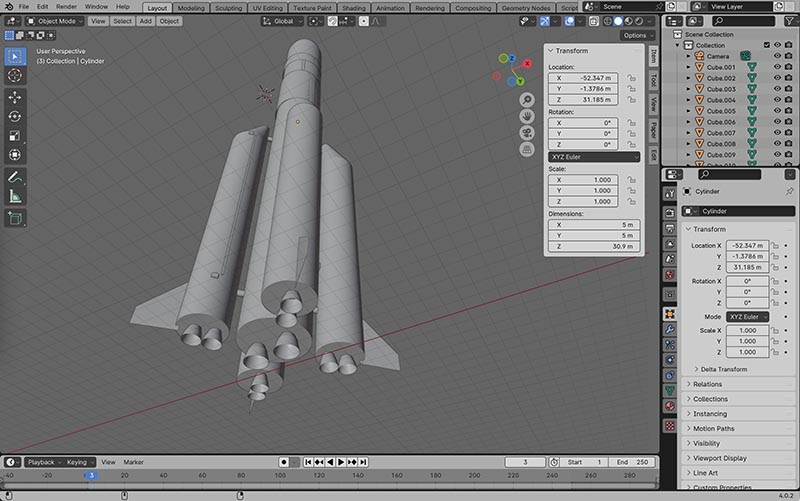Uncheck the Collection exclude checkbox

tap(766, 45)
